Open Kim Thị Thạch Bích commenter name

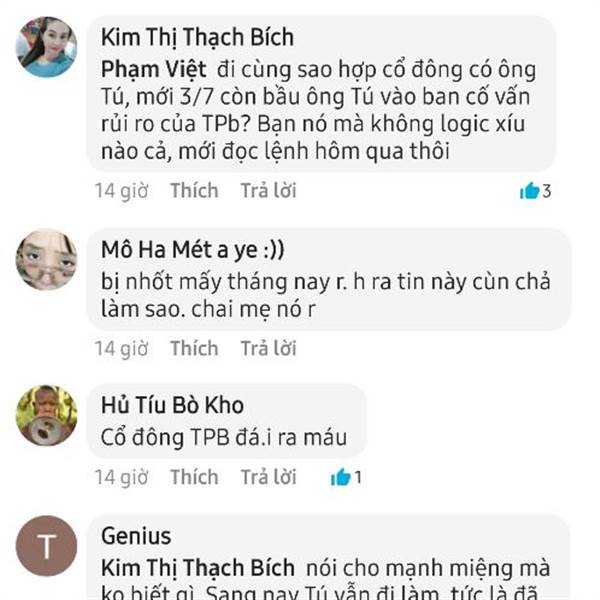point(197,38)
